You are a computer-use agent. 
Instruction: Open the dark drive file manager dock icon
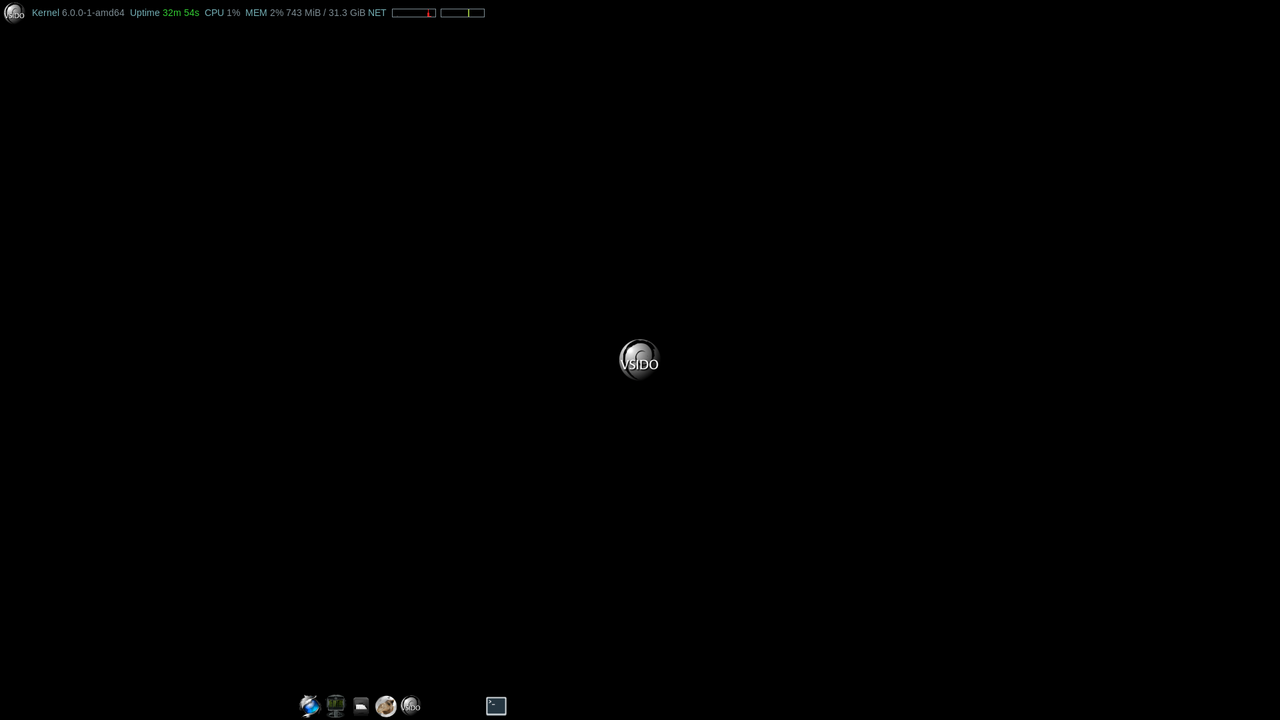(361, 706)
